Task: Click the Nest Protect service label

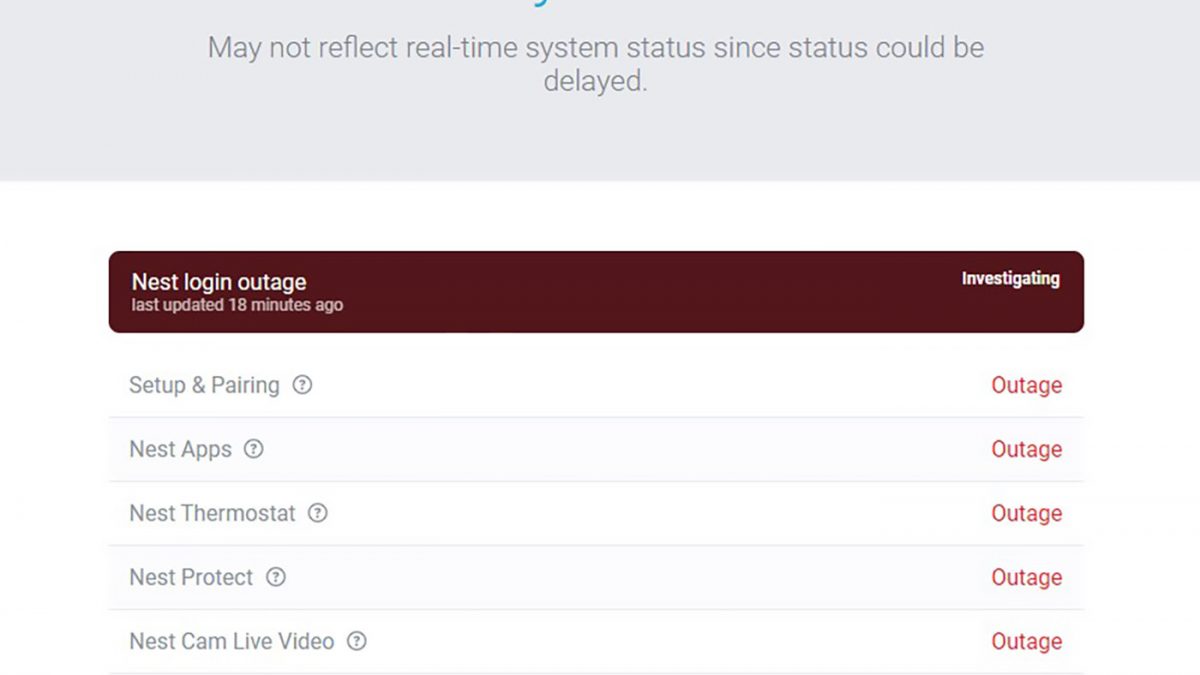Action: pos(191,577)
